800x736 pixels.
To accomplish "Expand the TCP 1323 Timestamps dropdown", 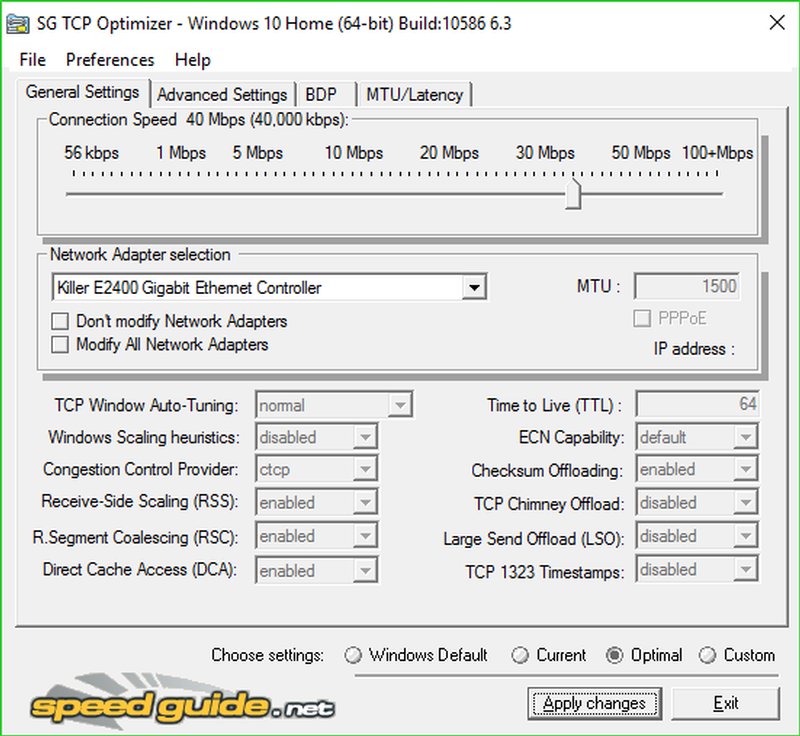I will pyautogui.click(x=745, y=570).
